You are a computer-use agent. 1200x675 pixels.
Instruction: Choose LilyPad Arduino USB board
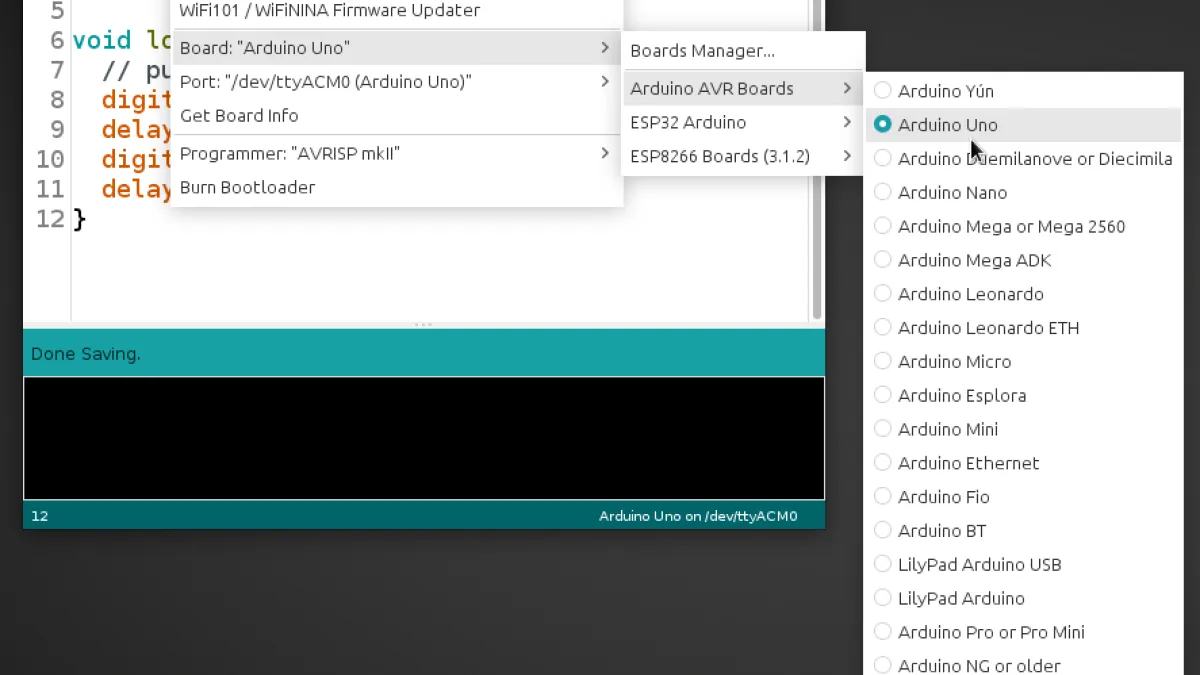1022,565
